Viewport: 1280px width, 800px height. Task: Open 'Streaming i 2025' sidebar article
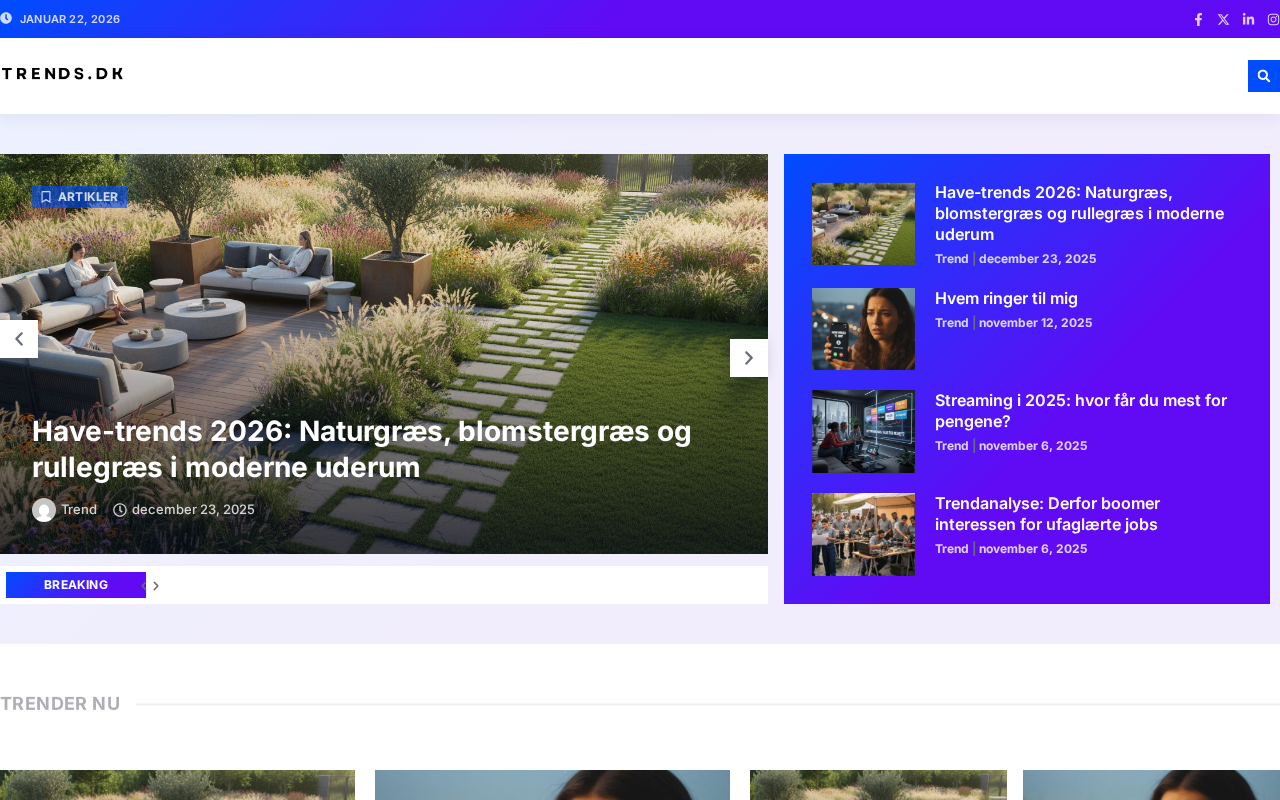pos(1080,411)
